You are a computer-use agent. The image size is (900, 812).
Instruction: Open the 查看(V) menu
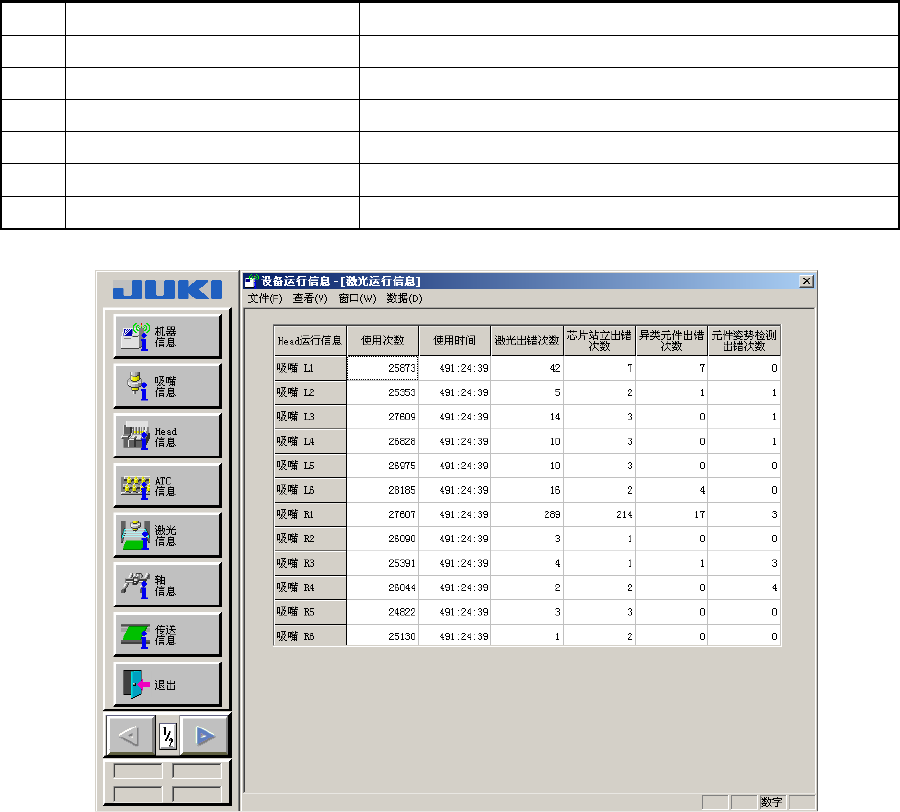click(310, 298)
